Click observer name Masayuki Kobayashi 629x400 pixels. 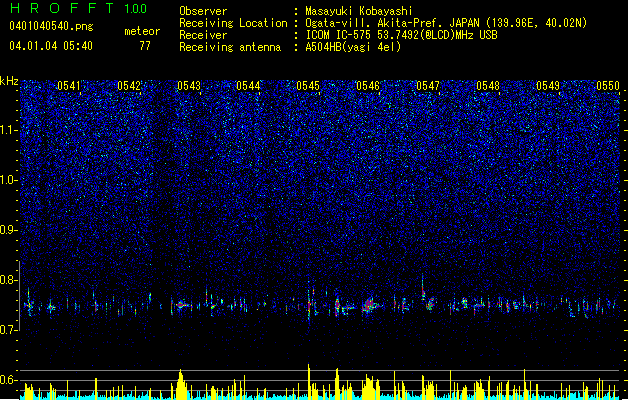coord(359,11)
